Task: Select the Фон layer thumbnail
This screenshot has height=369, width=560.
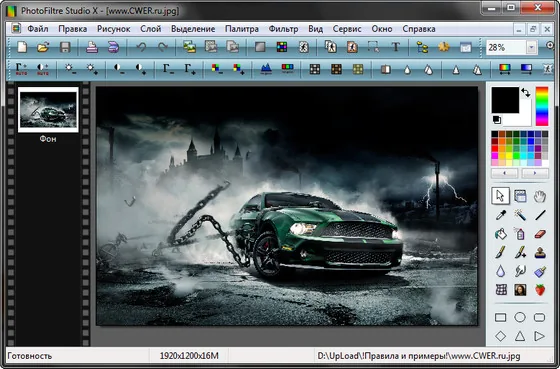Action: [x=48, y=110]
